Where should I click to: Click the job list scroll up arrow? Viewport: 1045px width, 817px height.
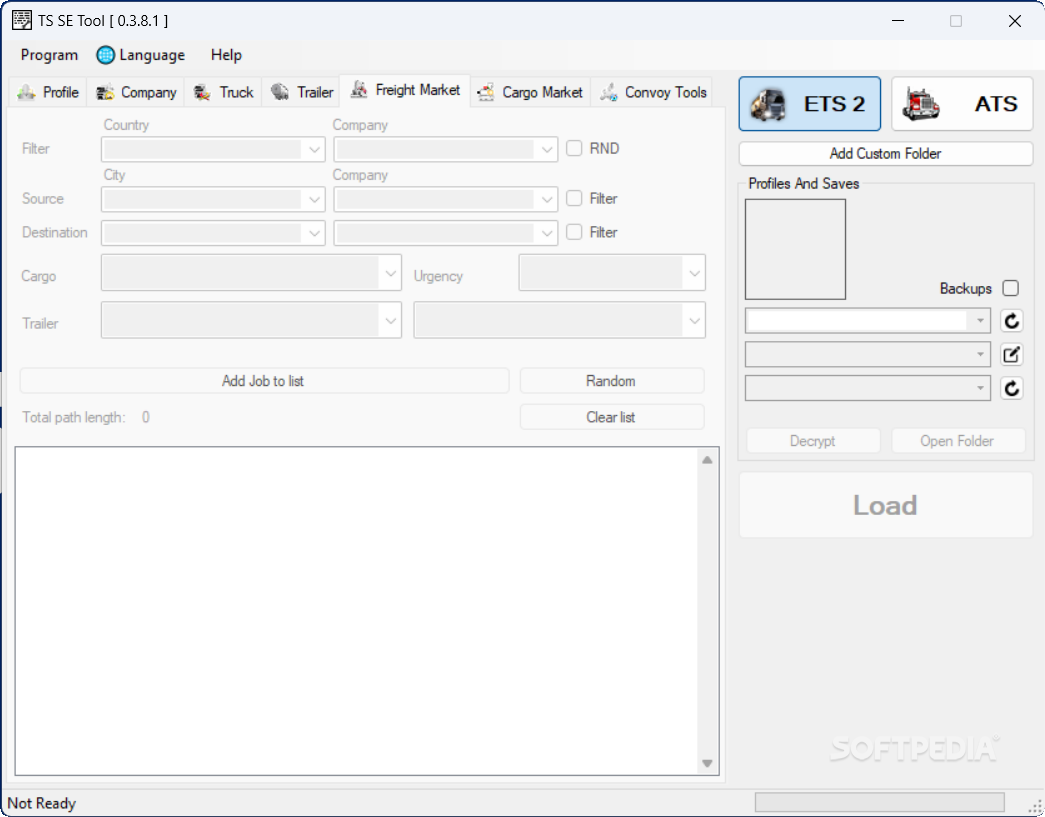(x=707, y=460)
